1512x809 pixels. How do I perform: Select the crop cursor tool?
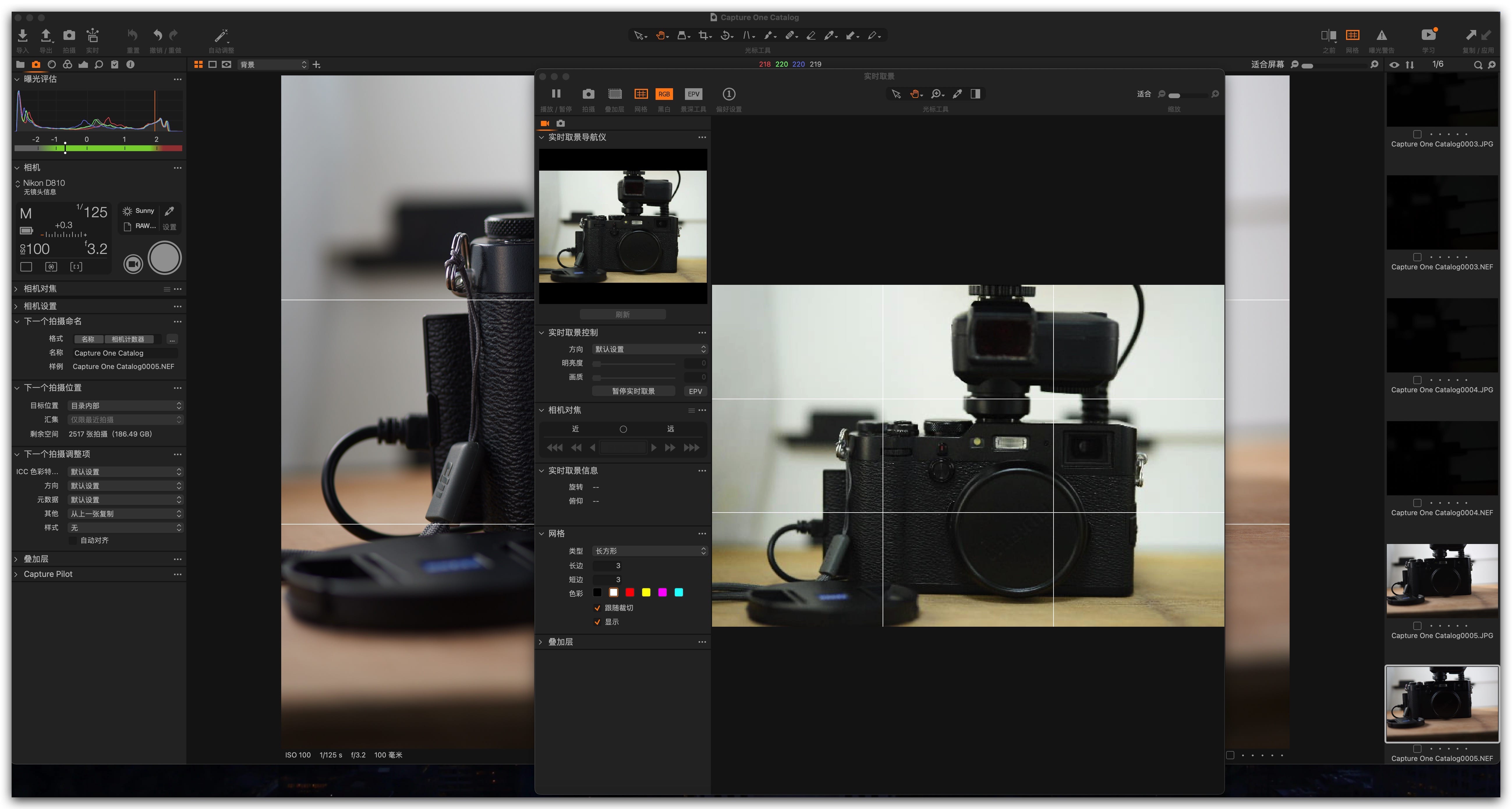(x=704, y=36)
